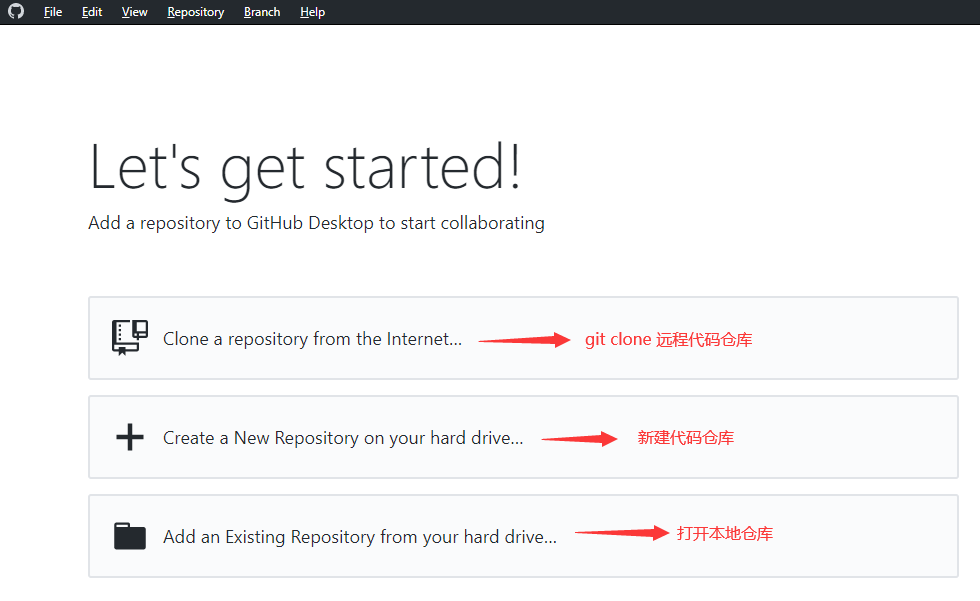Open the View menu
The height and width of the screenshot is (601, 980).
(x=134, y=12)
